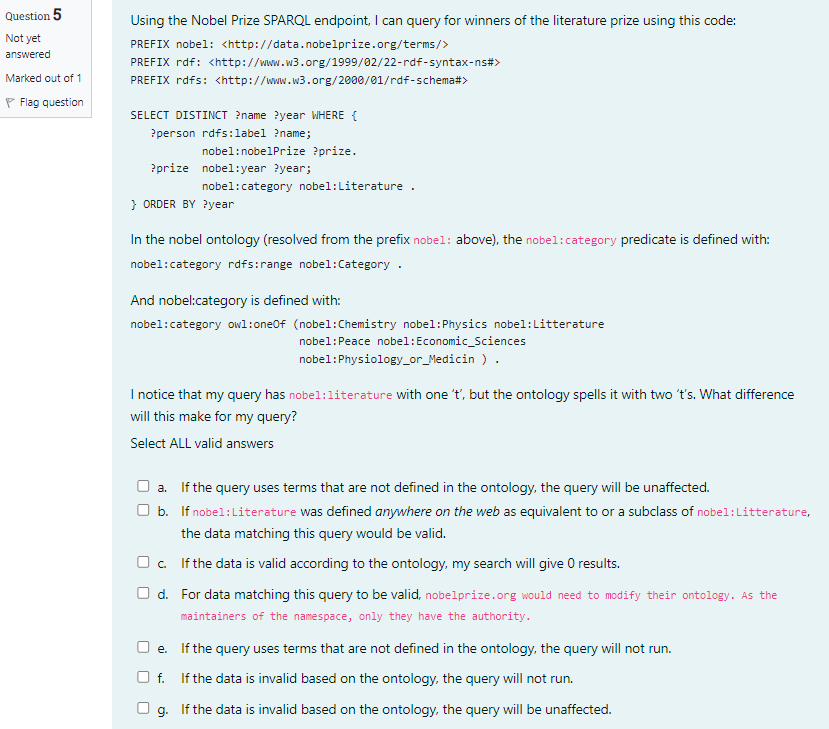Click the 'PREFIX rdfs:' code line
Viewport: 829px width, 729px height.
coord(299,80)
